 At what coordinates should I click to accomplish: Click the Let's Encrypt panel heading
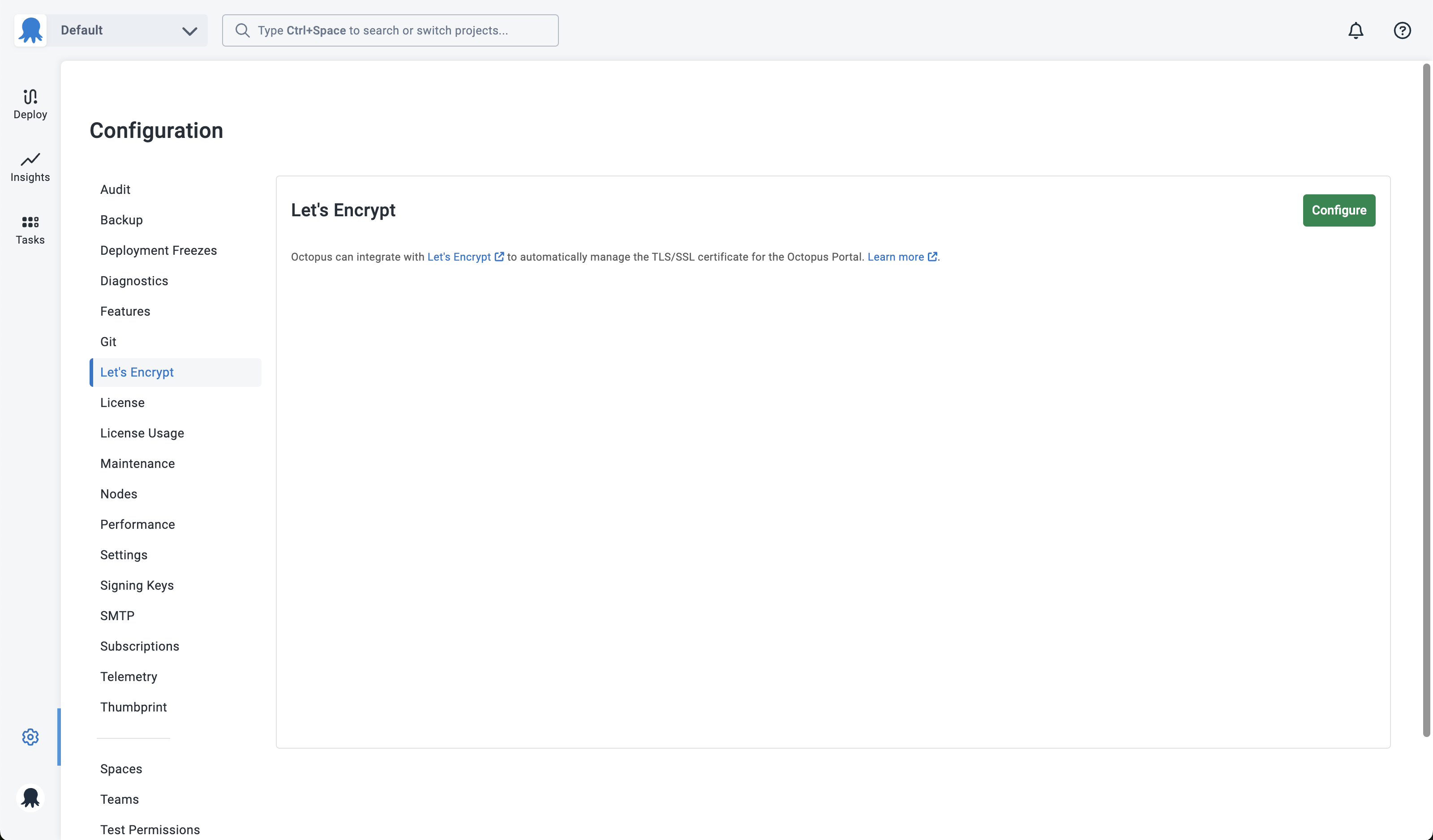(x=343, y=210)
